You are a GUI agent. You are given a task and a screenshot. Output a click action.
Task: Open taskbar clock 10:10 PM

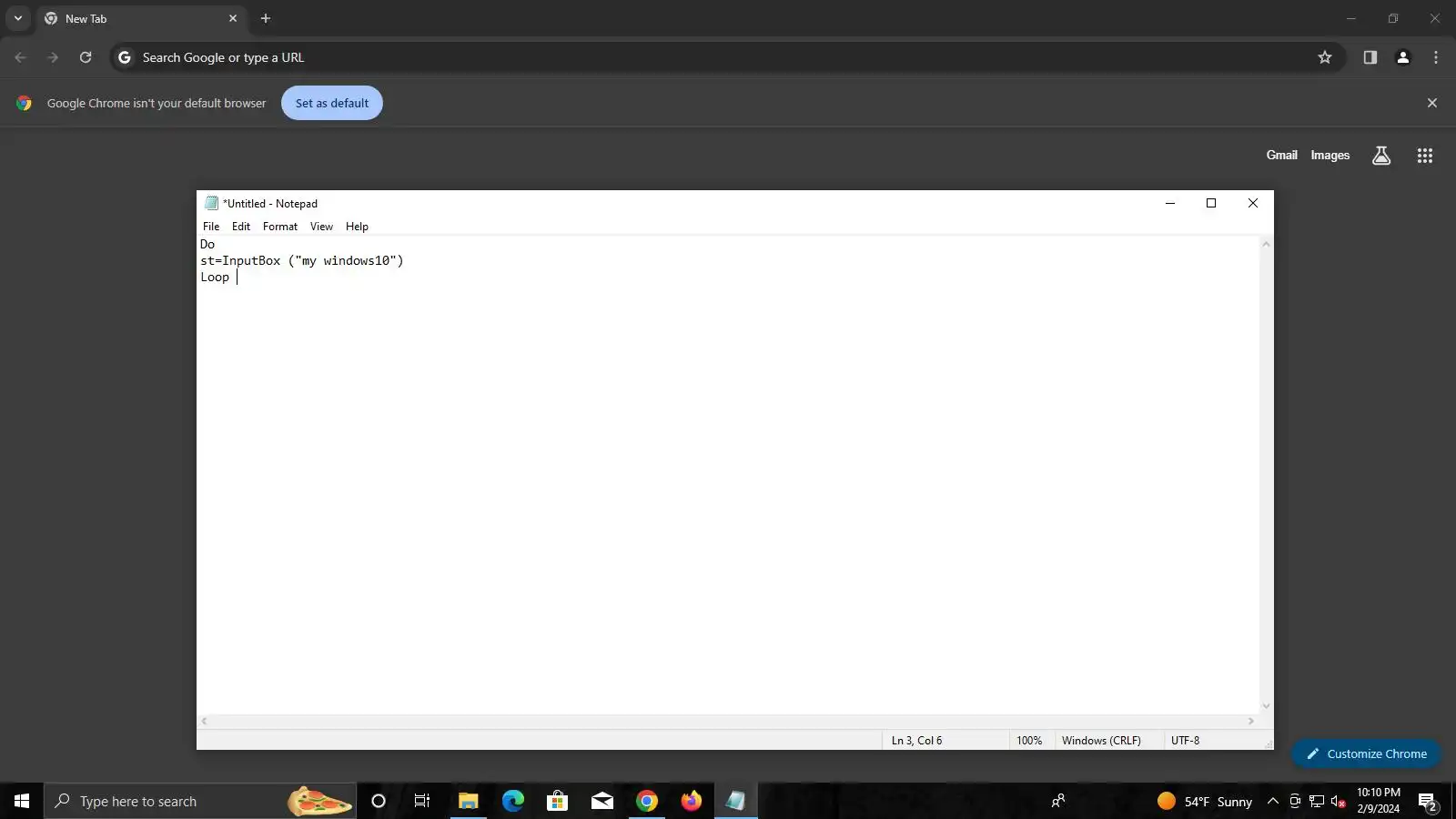pos(1379,800)
